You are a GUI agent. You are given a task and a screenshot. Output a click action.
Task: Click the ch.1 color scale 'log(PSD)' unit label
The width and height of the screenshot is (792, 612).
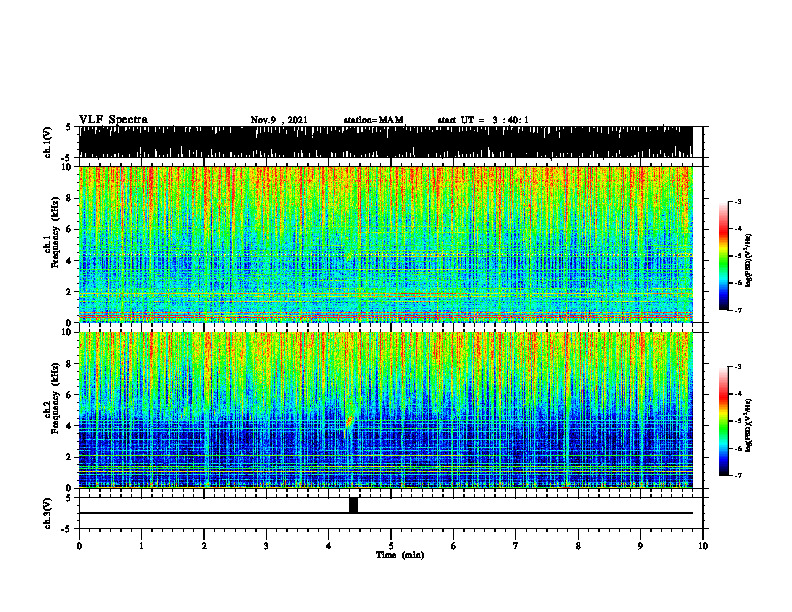748,260
